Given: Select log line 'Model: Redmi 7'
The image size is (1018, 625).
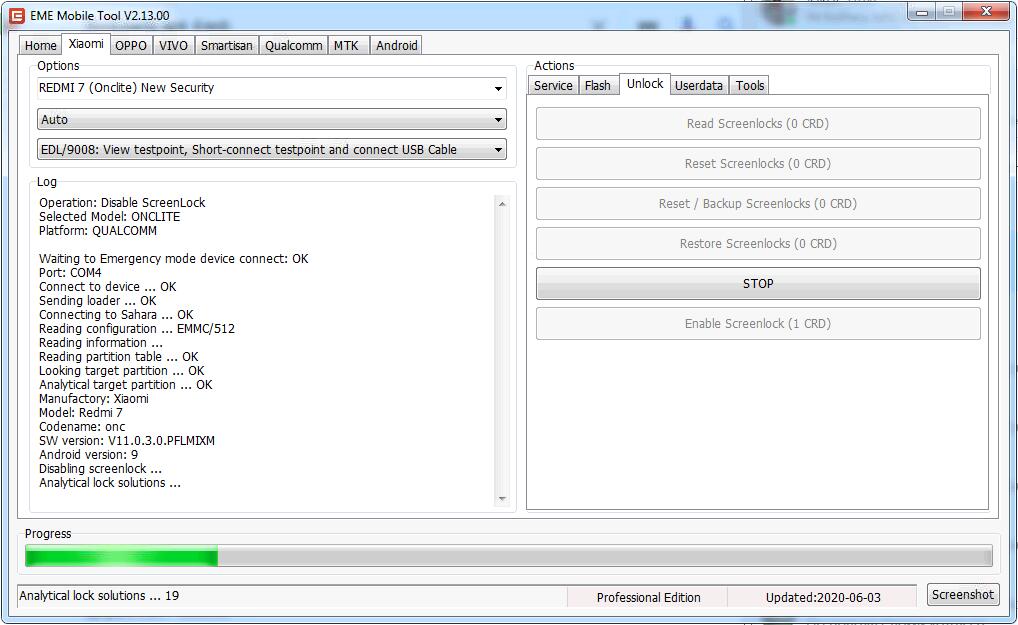Looking at the screenshot, I should (81, 413).
